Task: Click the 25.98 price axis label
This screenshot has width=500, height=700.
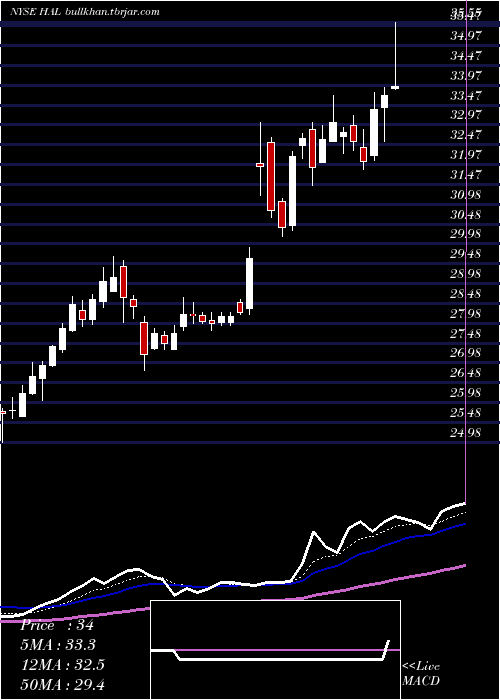Action: click(466, 393)
